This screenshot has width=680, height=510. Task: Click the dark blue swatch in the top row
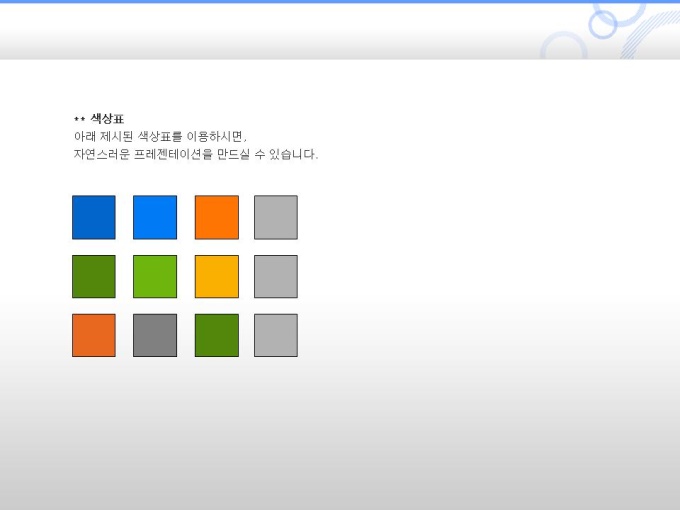(94, 217)
